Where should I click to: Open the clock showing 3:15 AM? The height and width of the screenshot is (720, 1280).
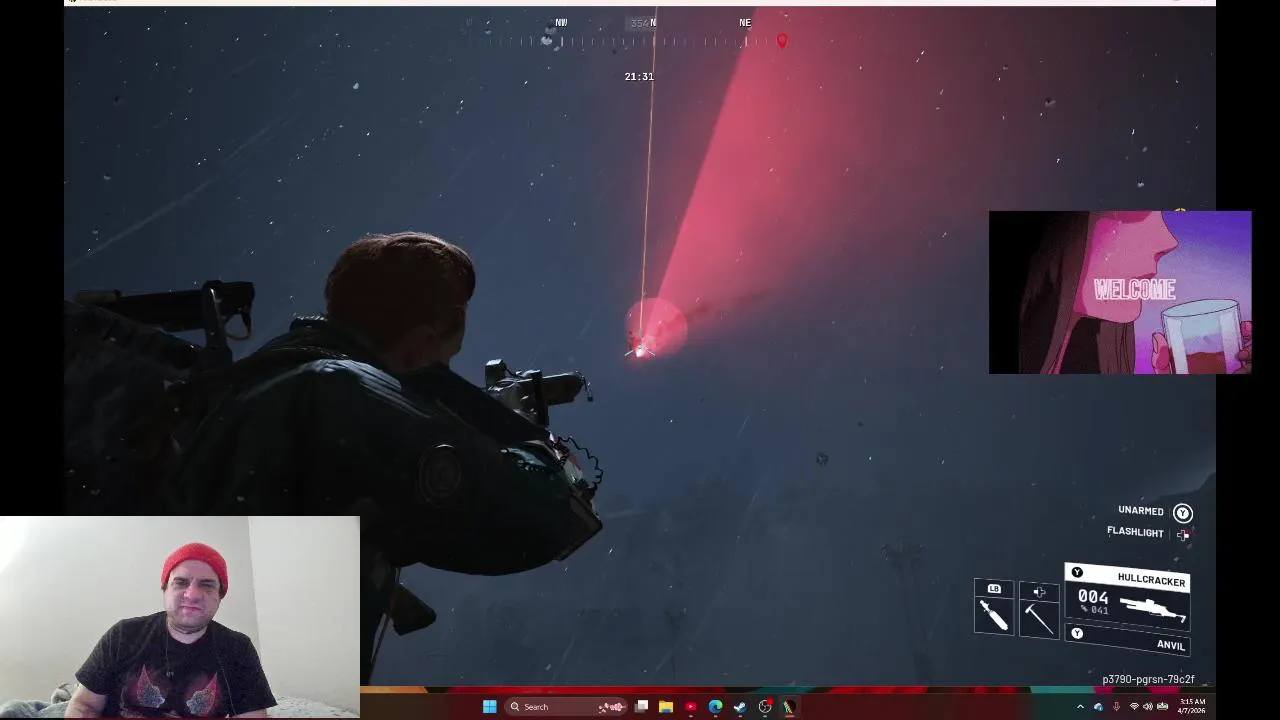click(1192, 706)
